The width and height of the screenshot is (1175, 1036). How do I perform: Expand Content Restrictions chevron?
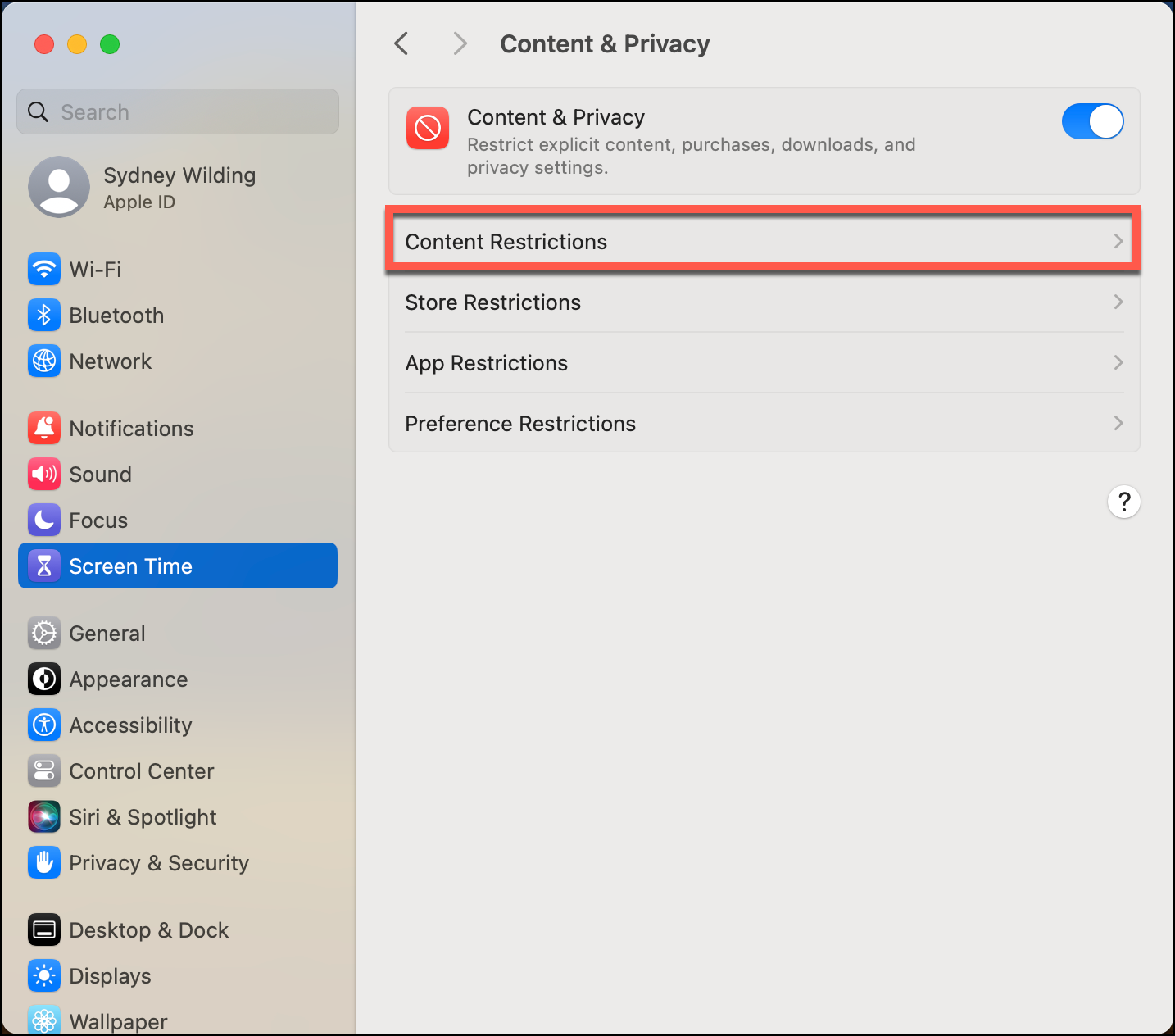point(1118,242)
